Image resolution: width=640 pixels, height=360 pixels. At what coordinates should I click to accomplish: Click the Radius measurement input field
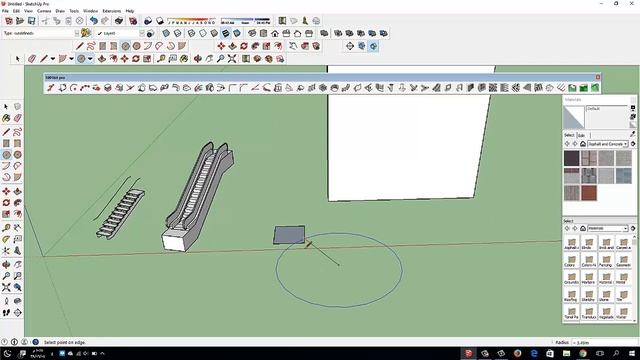coord(604,342)
